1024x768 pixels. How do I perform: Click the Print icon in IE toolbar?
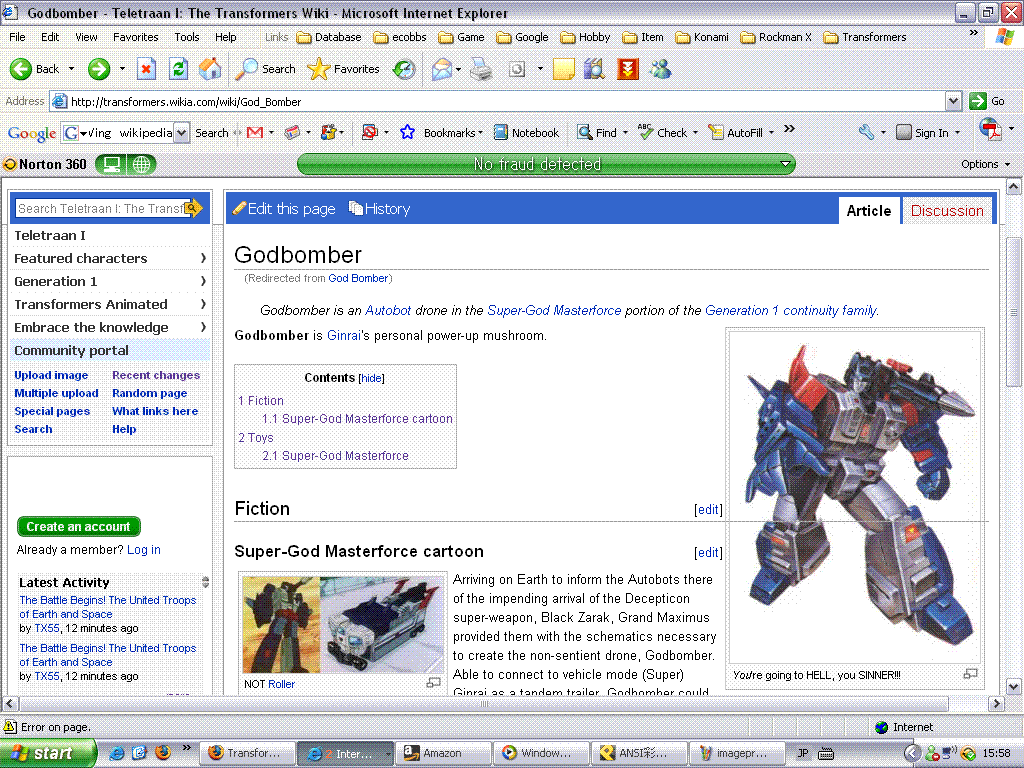point(481,69)
